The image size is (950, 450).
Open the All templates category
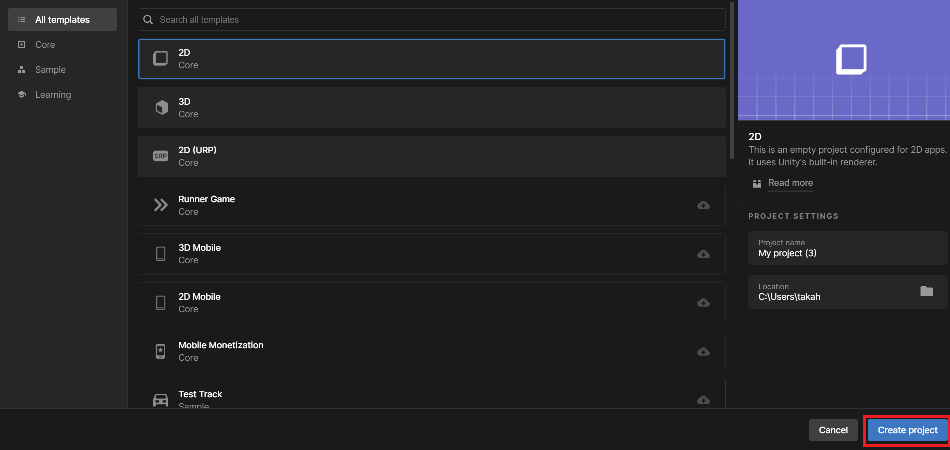[60, 19]
